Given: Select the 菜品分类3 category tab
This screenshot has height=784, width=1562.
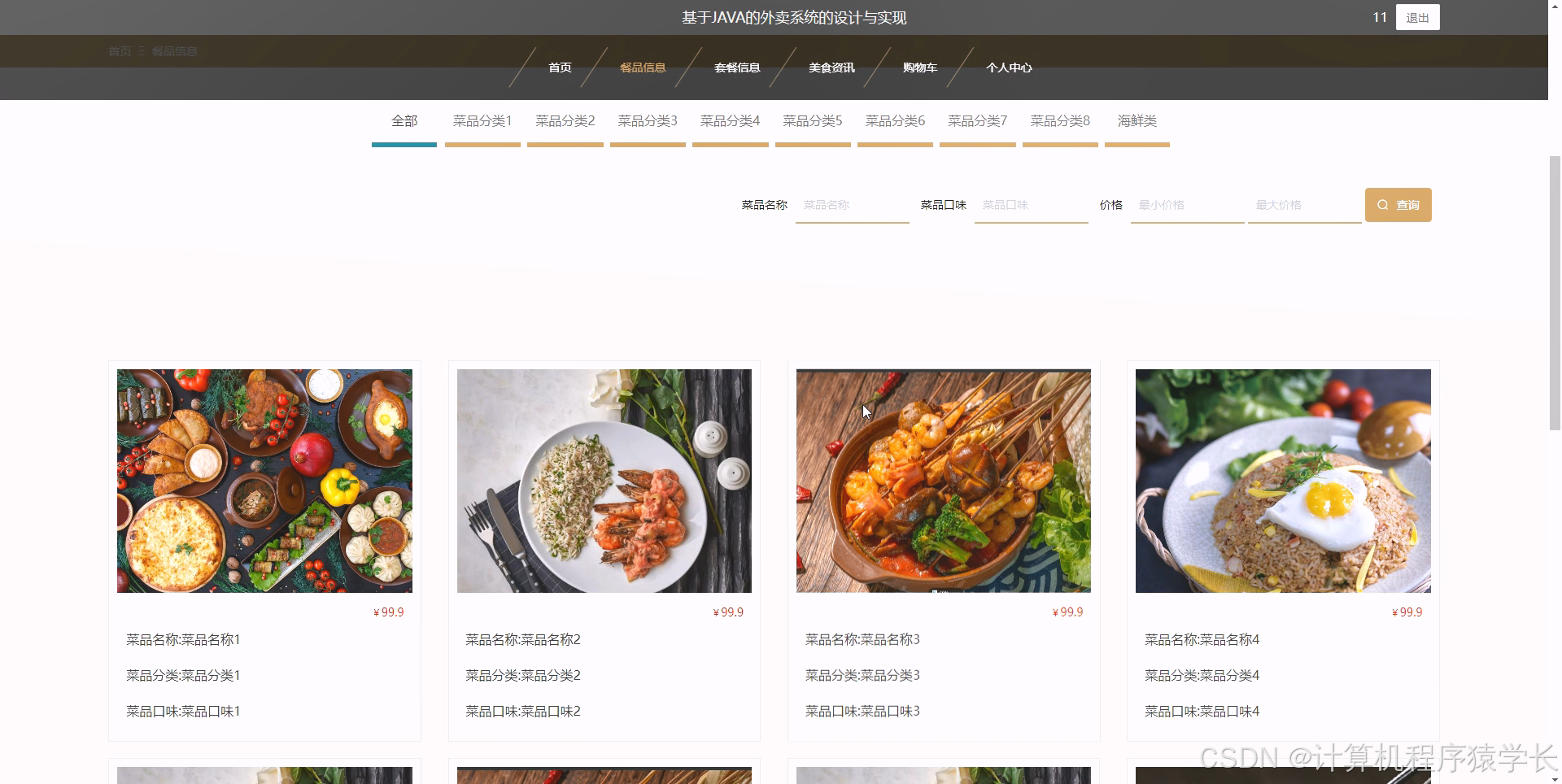Looking at the screenshot, I should (648, 122).
